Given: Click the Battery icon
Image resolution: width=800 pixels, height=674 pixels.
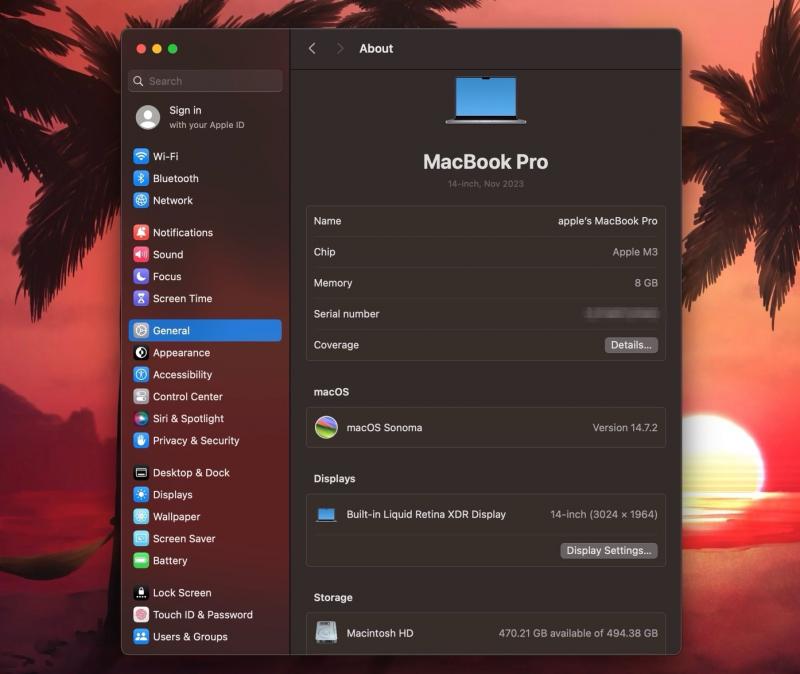Looking at the screenshot, I should pyautogui.click(x=141, y=560).
